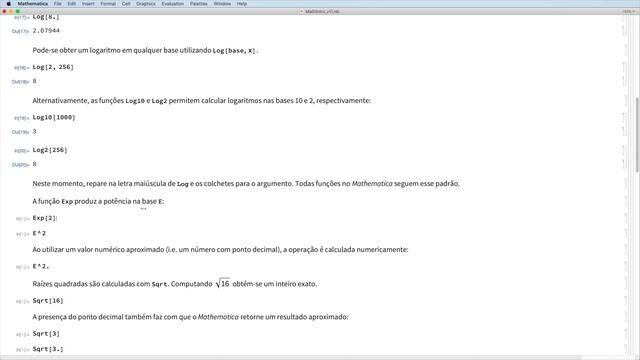The height and width of the screenshot is (360, 640).
Task: Open the Insert menu
Action: (x=88, y=4)
